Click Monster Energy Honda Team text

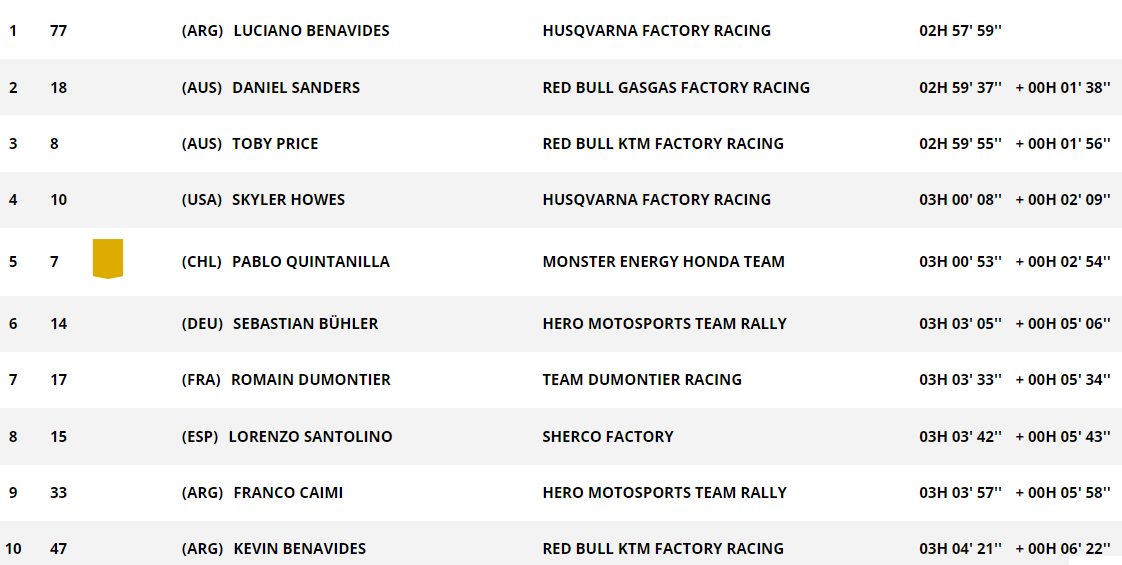(x=663, y=262)
